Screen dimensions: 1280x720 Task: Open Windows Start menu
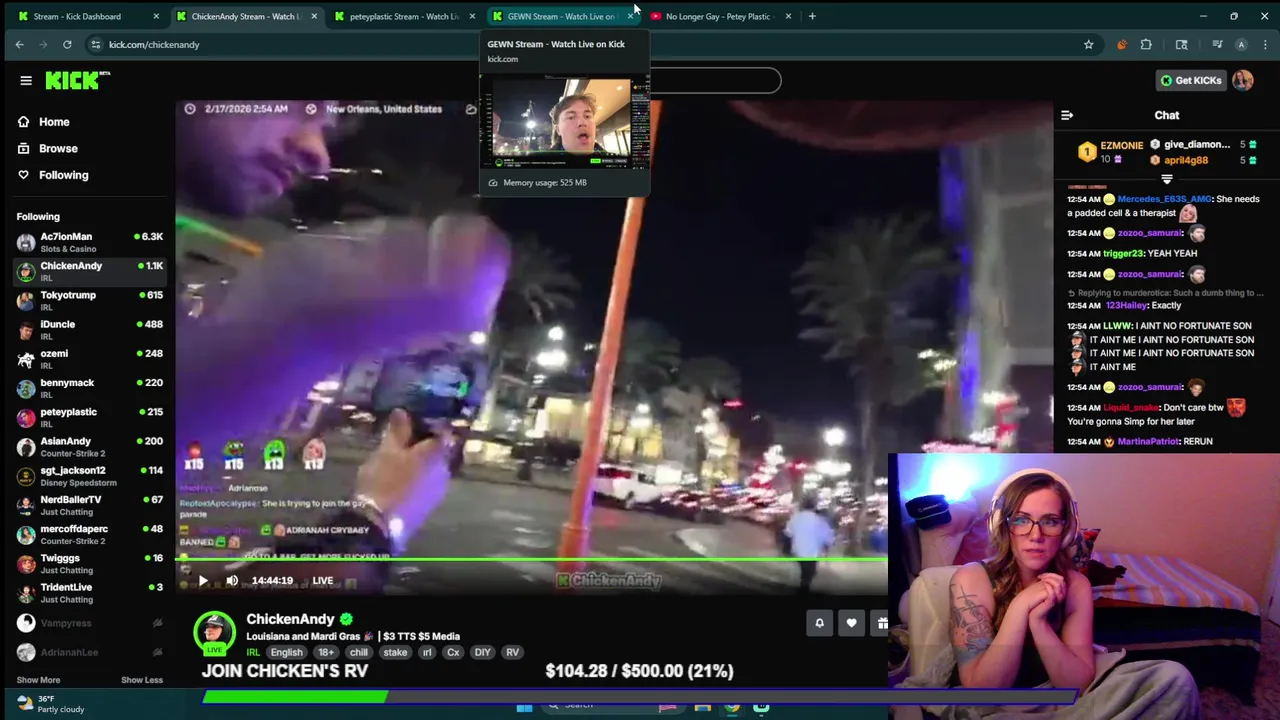pos(525,708)
